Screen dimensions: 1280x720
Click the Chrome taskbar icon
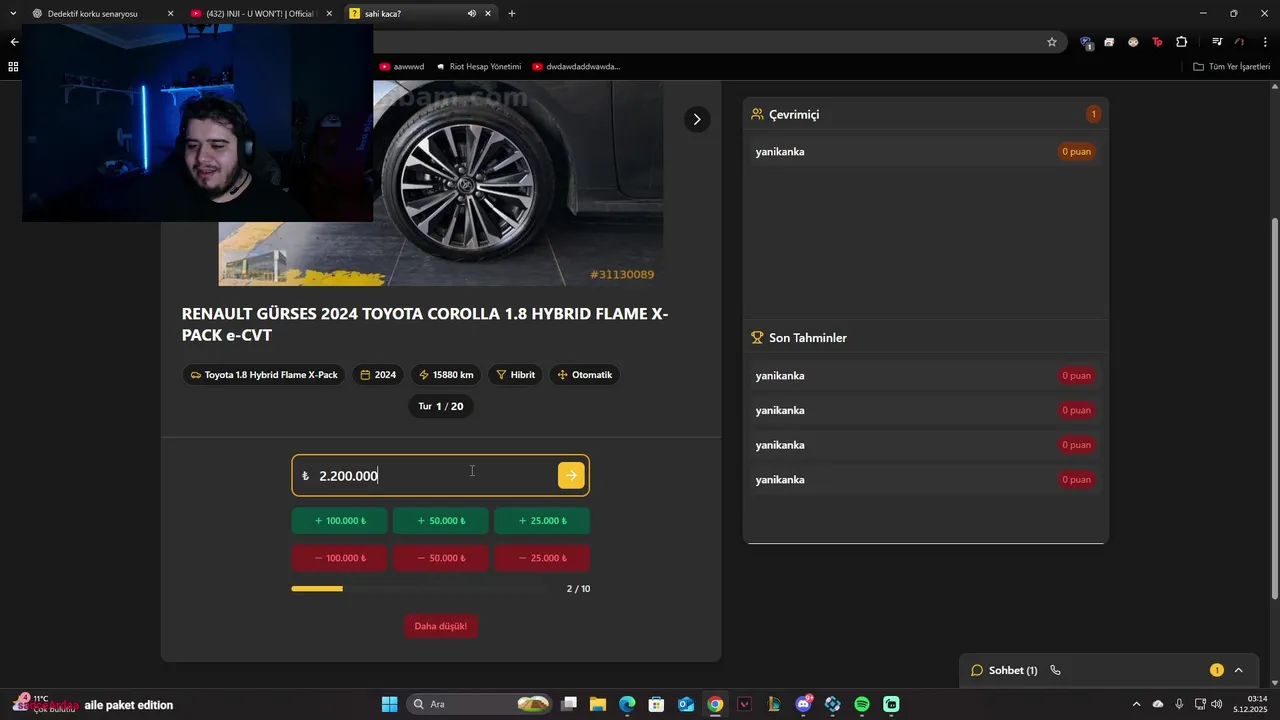point(715,704)
